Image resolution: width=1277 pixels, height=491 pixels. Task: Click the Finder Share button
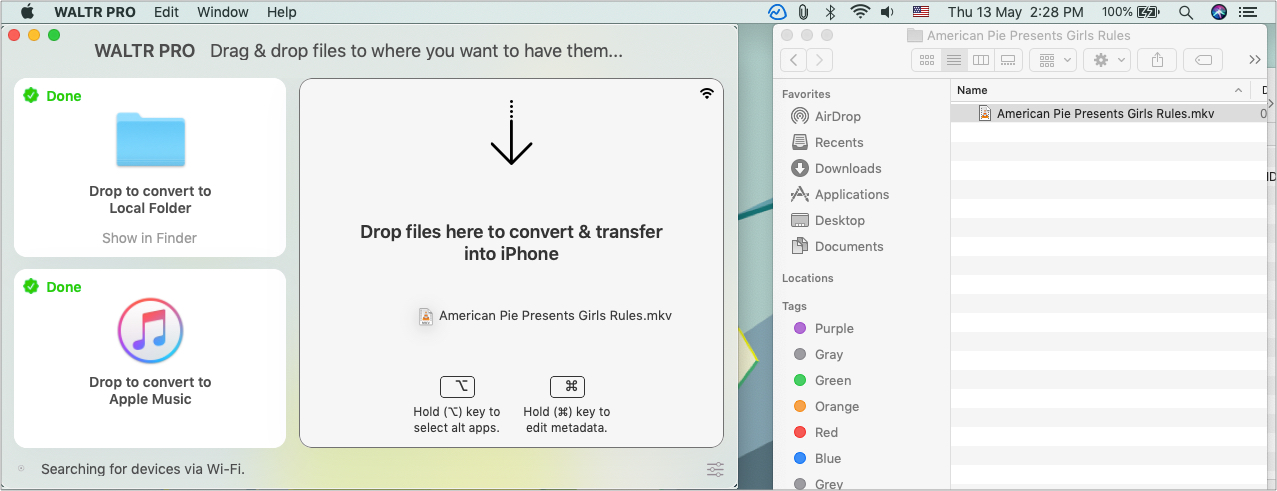pos(1157,60)
